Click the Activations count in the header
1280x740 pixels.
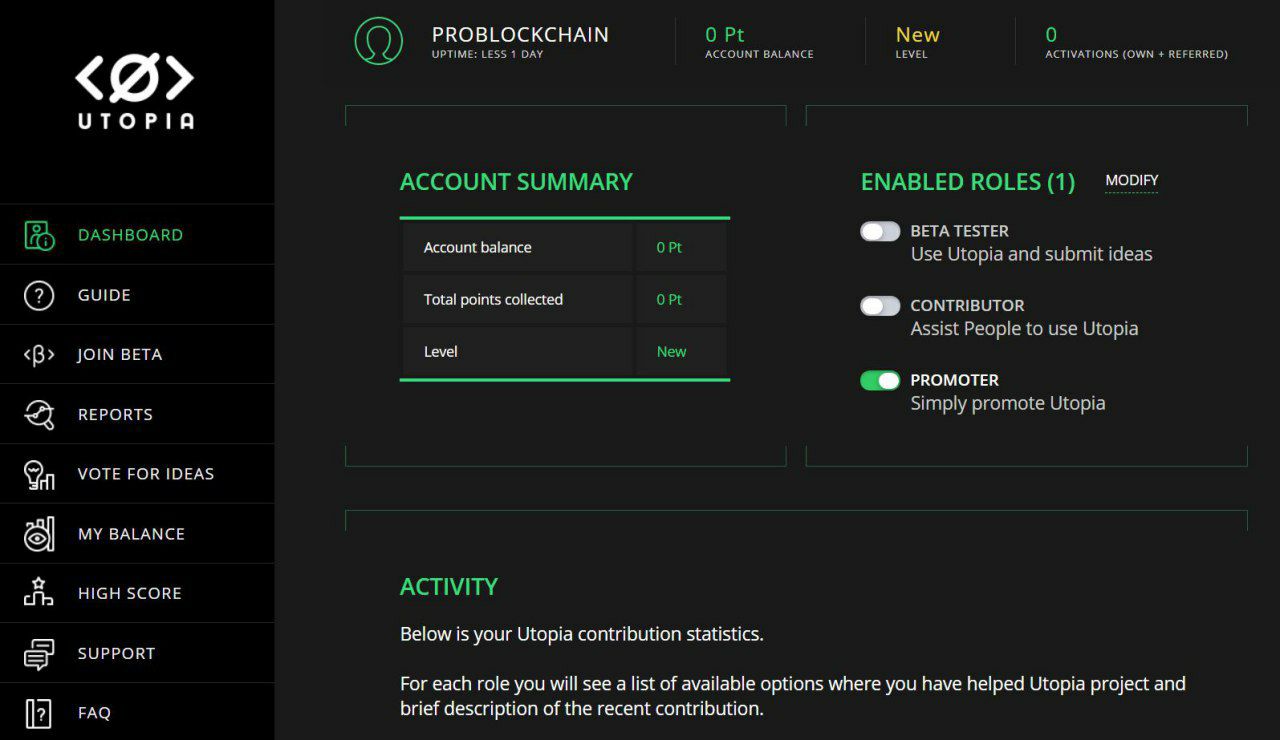[x=1051, y=35]
